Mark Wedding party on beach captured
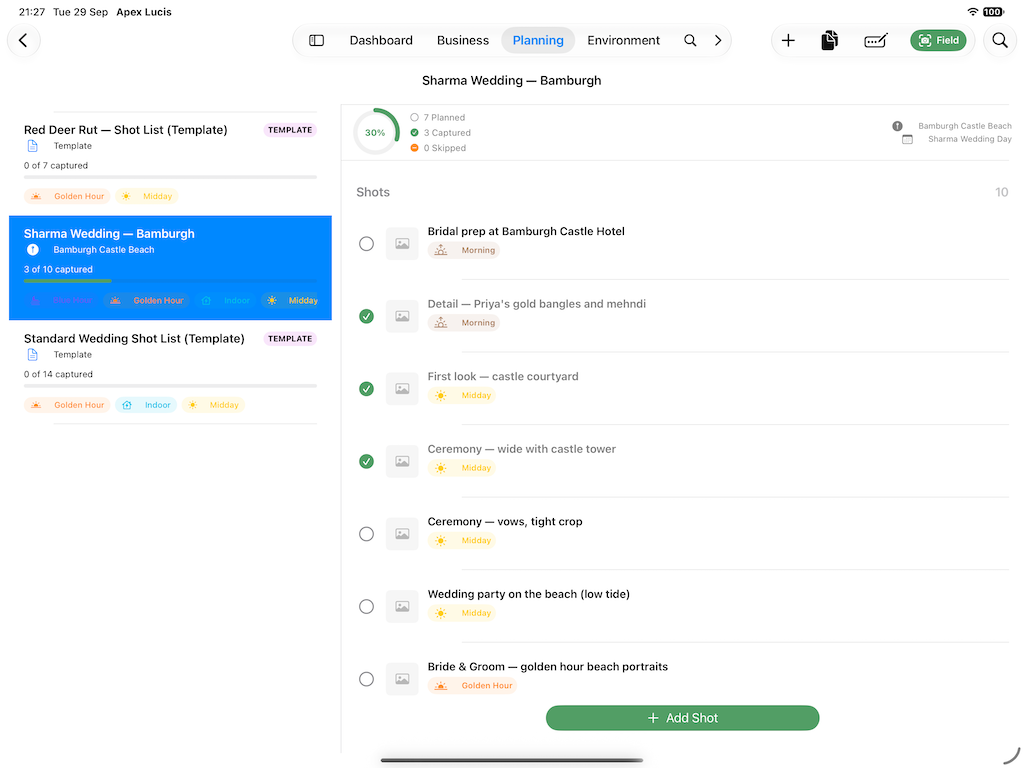 366,606
